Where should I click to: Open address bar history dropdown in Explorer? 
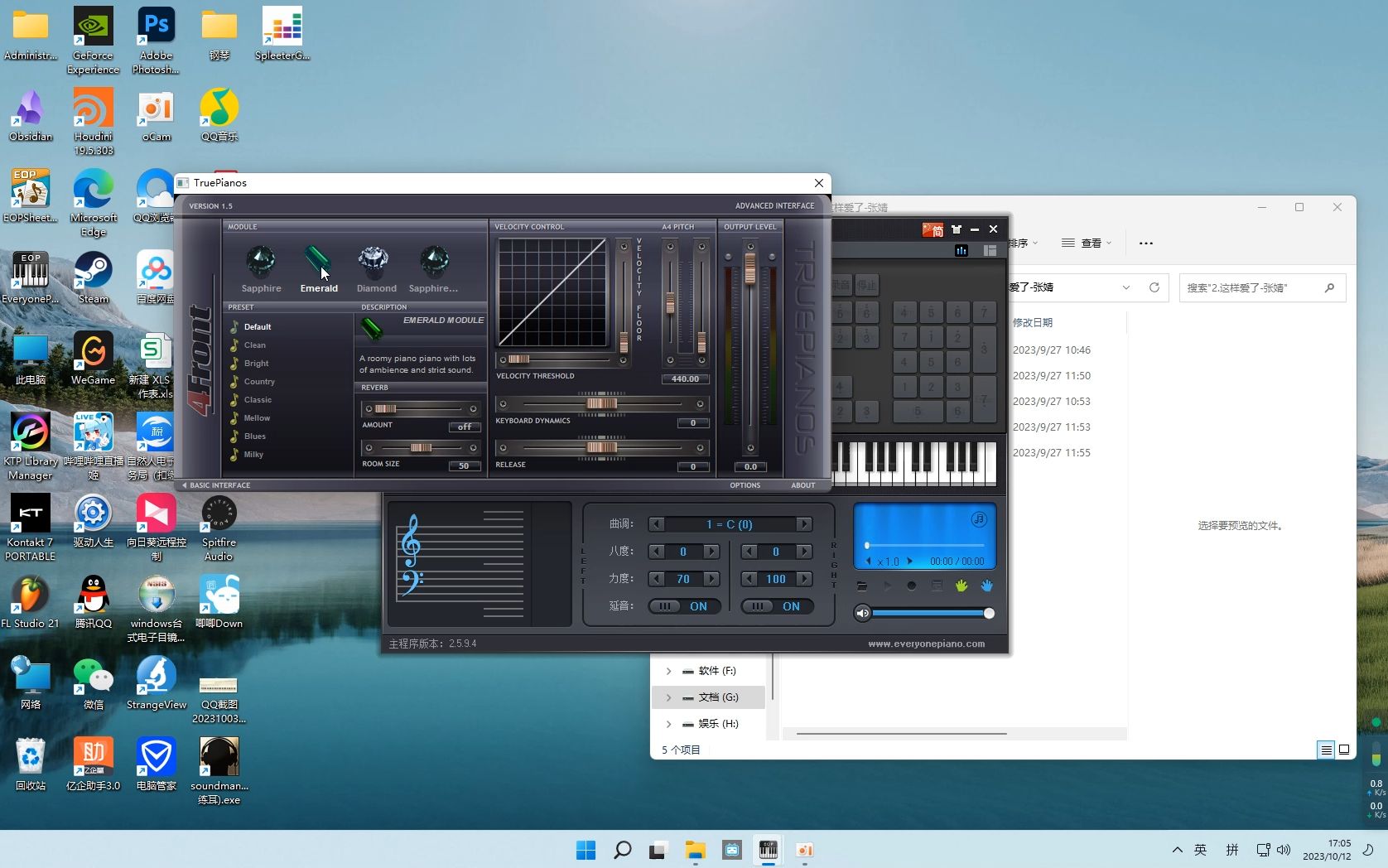click(1126, 287)
